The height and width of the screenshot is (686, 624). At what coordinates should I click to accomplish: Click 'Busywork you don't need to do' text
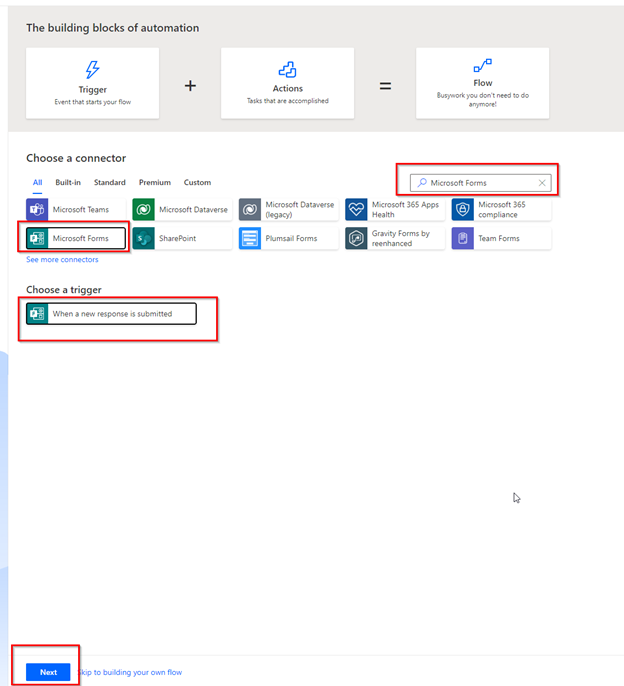[483, 95]
